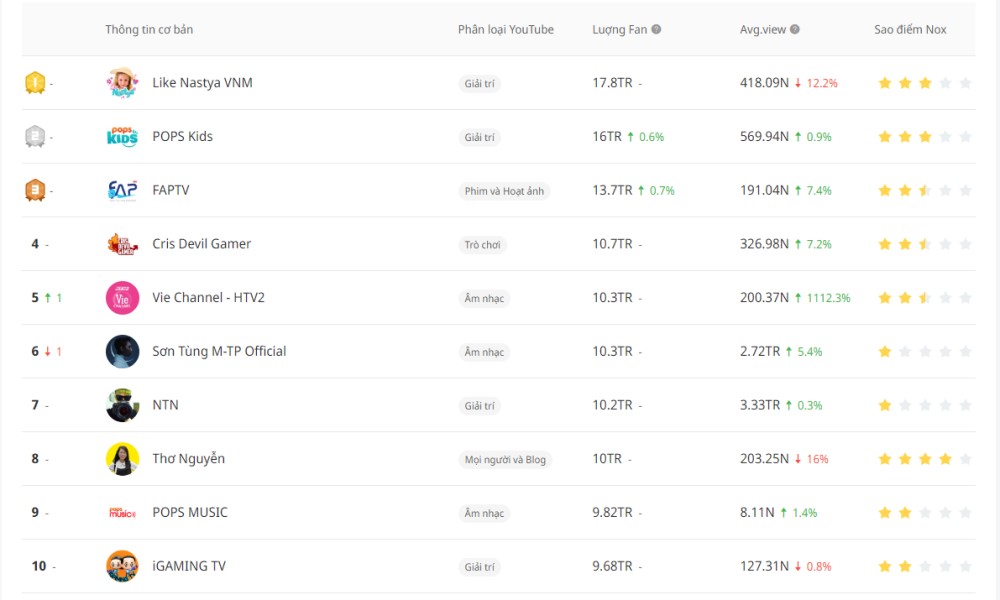1000x600 pixels.
Task: Select the Phim và Hoạt ảnh category tag
Action: click(504, 191)
